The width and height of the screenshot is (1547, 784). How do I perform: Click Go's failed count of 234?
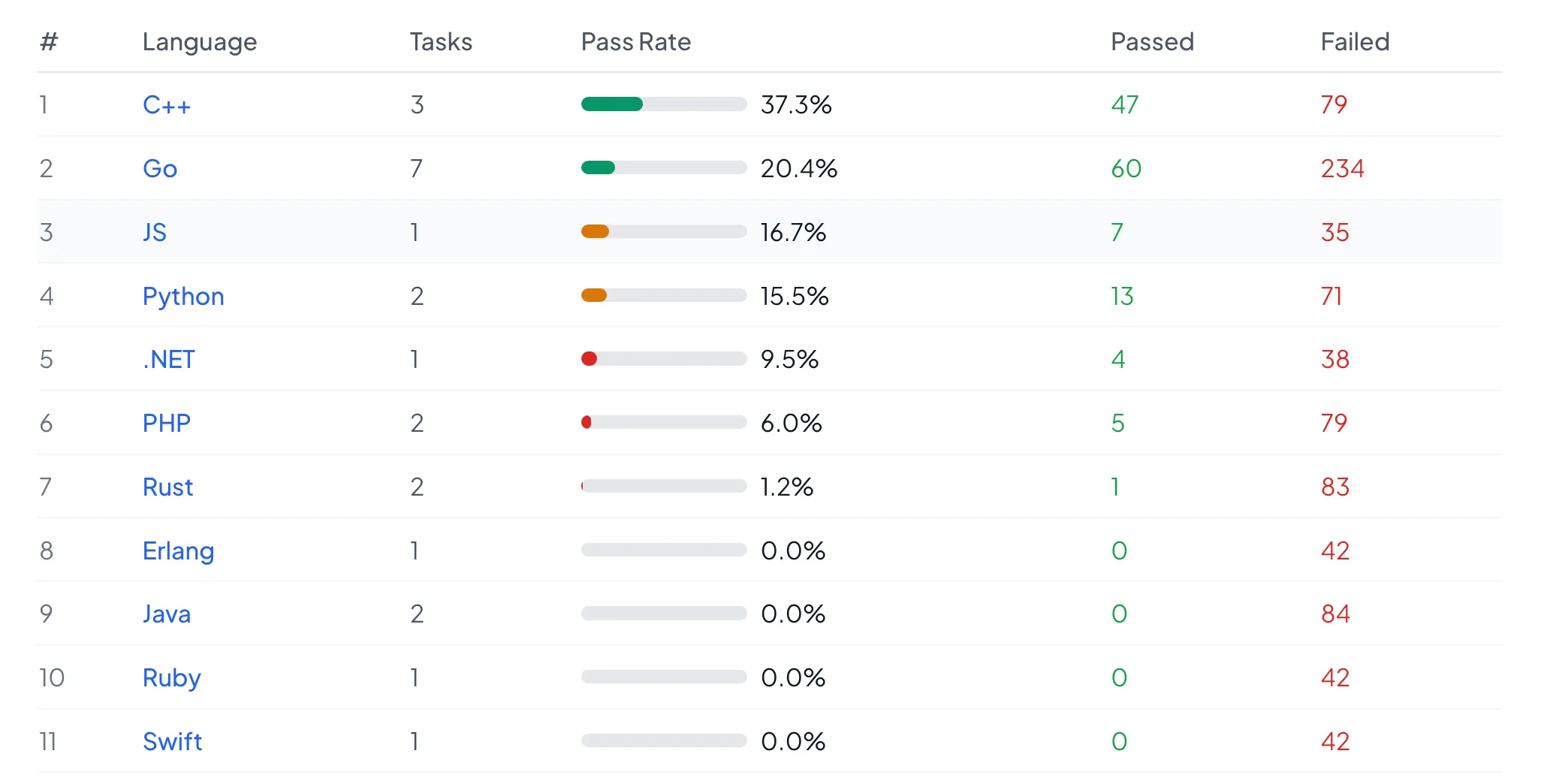click(x=1342, y=168)
